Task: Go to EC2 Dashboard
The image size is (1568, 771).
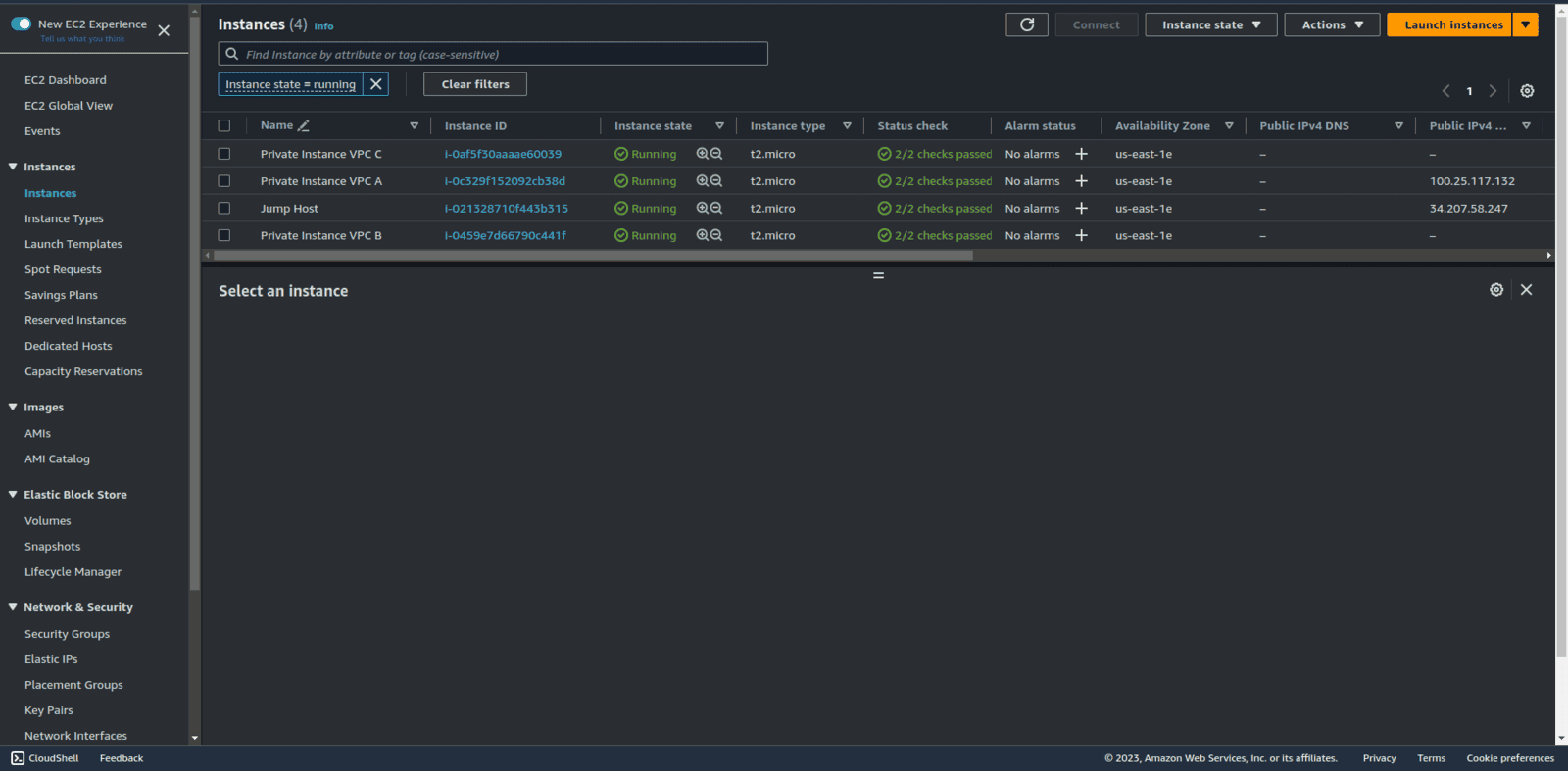Action: 65,80
